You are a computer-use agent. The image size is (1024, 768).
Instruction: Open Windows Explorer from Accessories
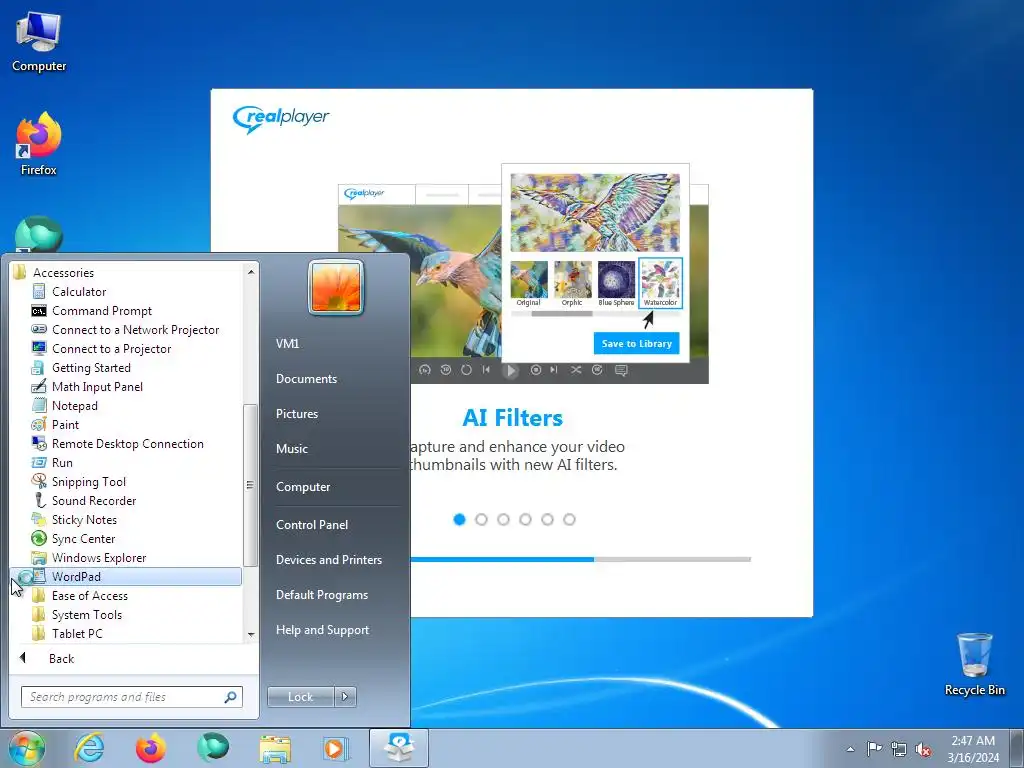click(99, 556)
